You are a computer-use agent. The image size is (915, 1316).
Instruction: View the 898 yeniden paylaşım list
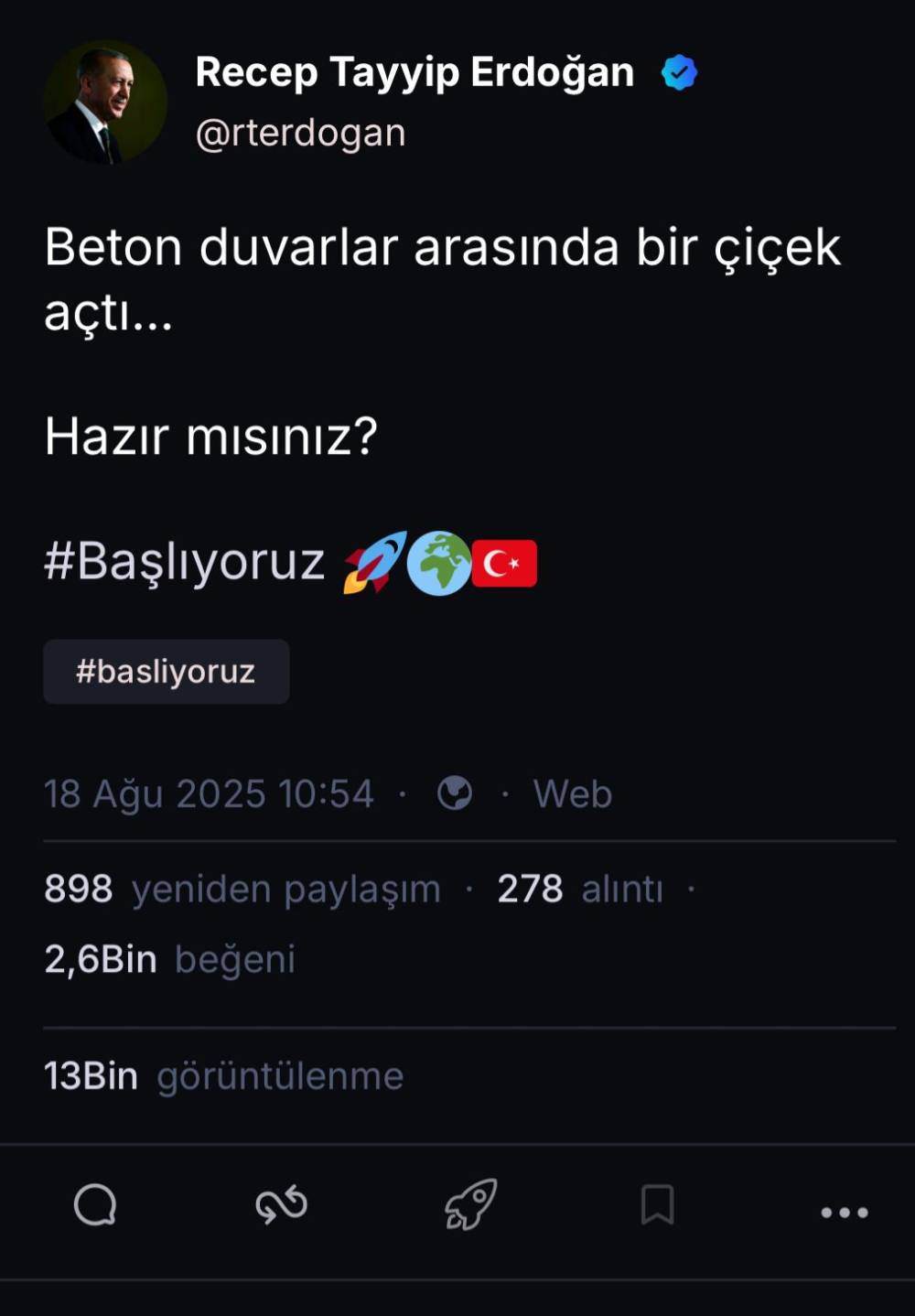point(242,889)
